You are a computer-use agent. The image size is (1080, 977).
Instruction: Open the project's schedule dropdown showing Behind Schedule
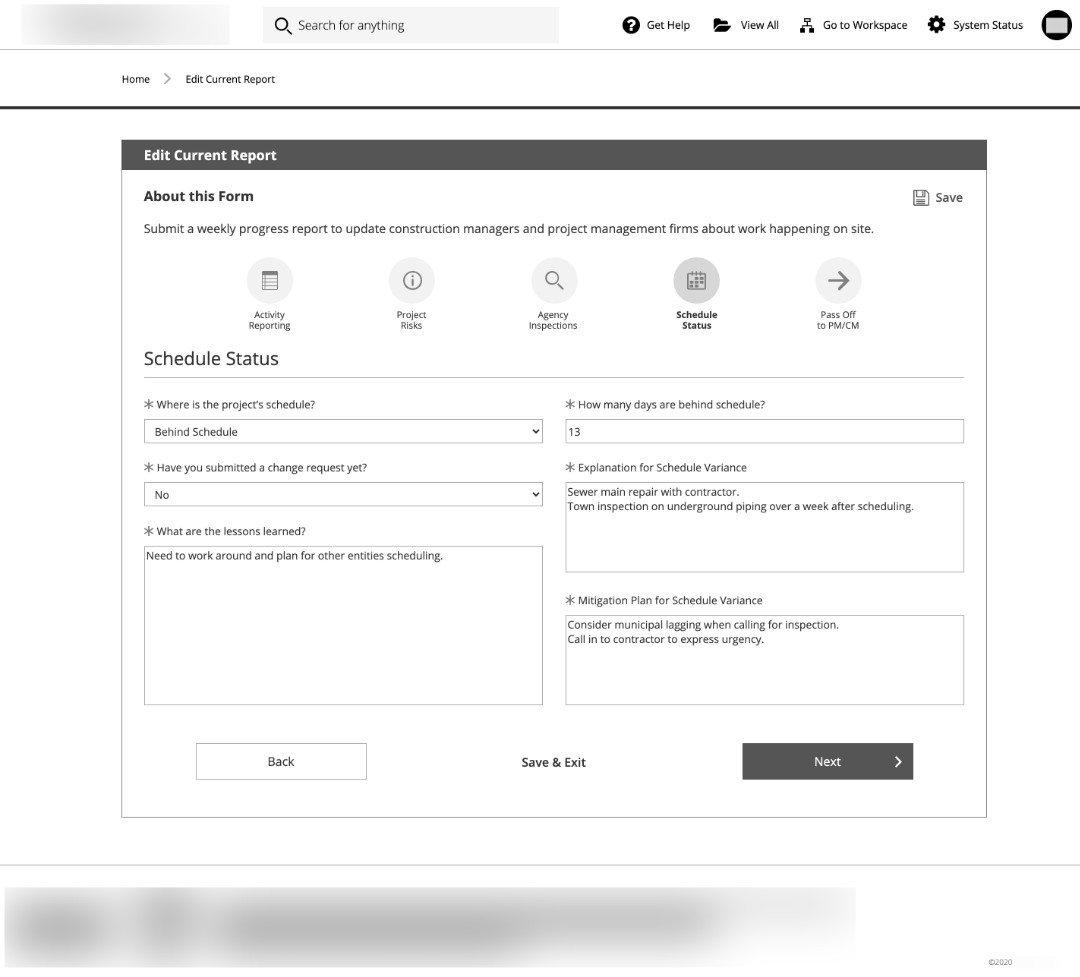(x=343, y=431)
